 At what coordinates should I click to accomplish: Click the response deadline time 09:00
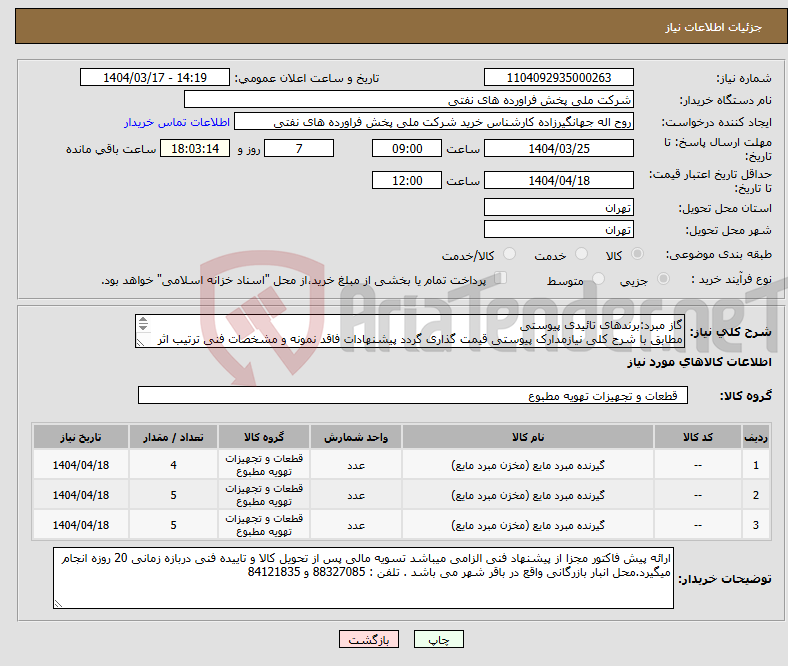[x=407, y=148]
